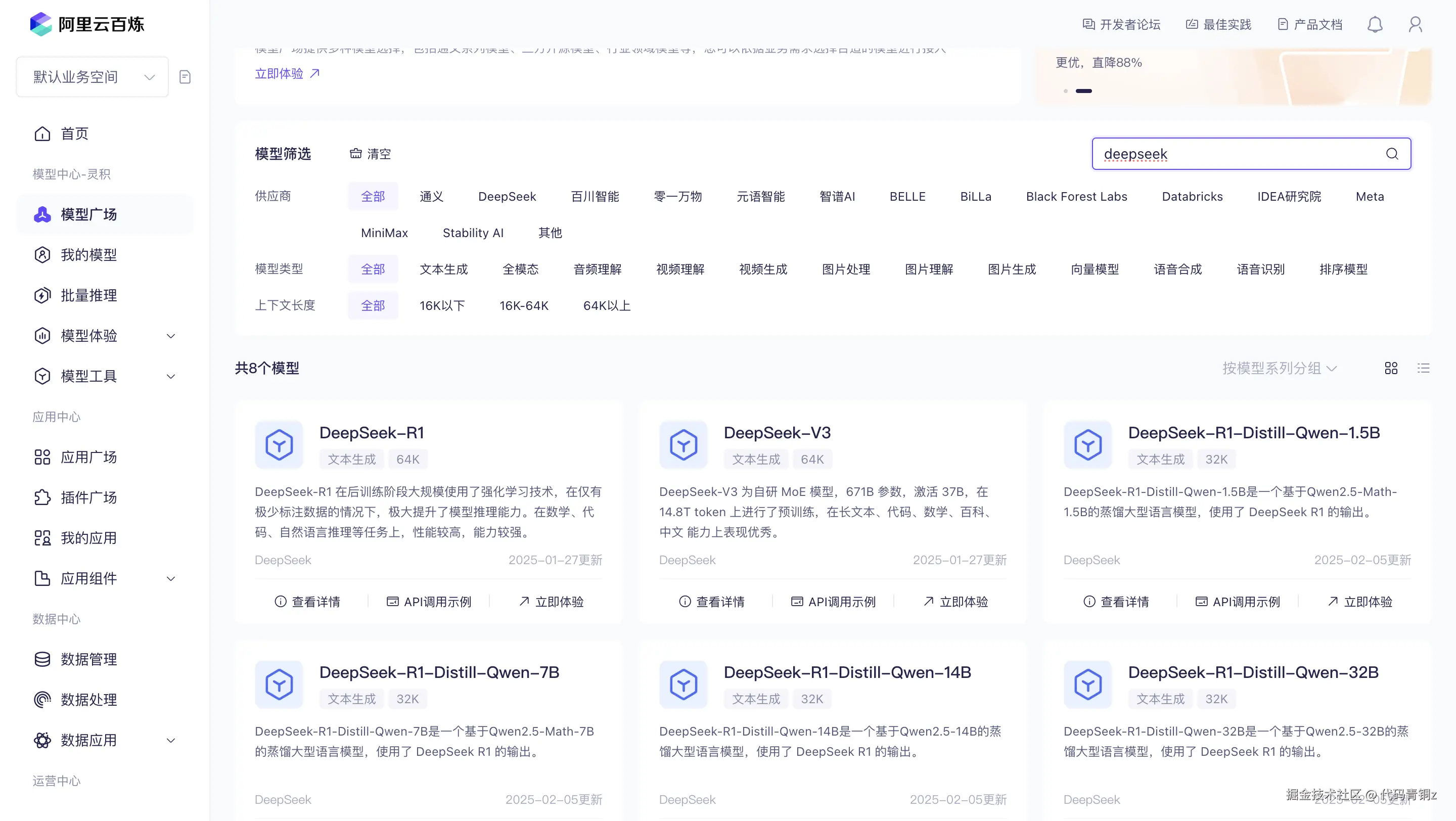Click the document icon beside workspace selector
The image size is (1456, 821).
click(x=185, y=77)
